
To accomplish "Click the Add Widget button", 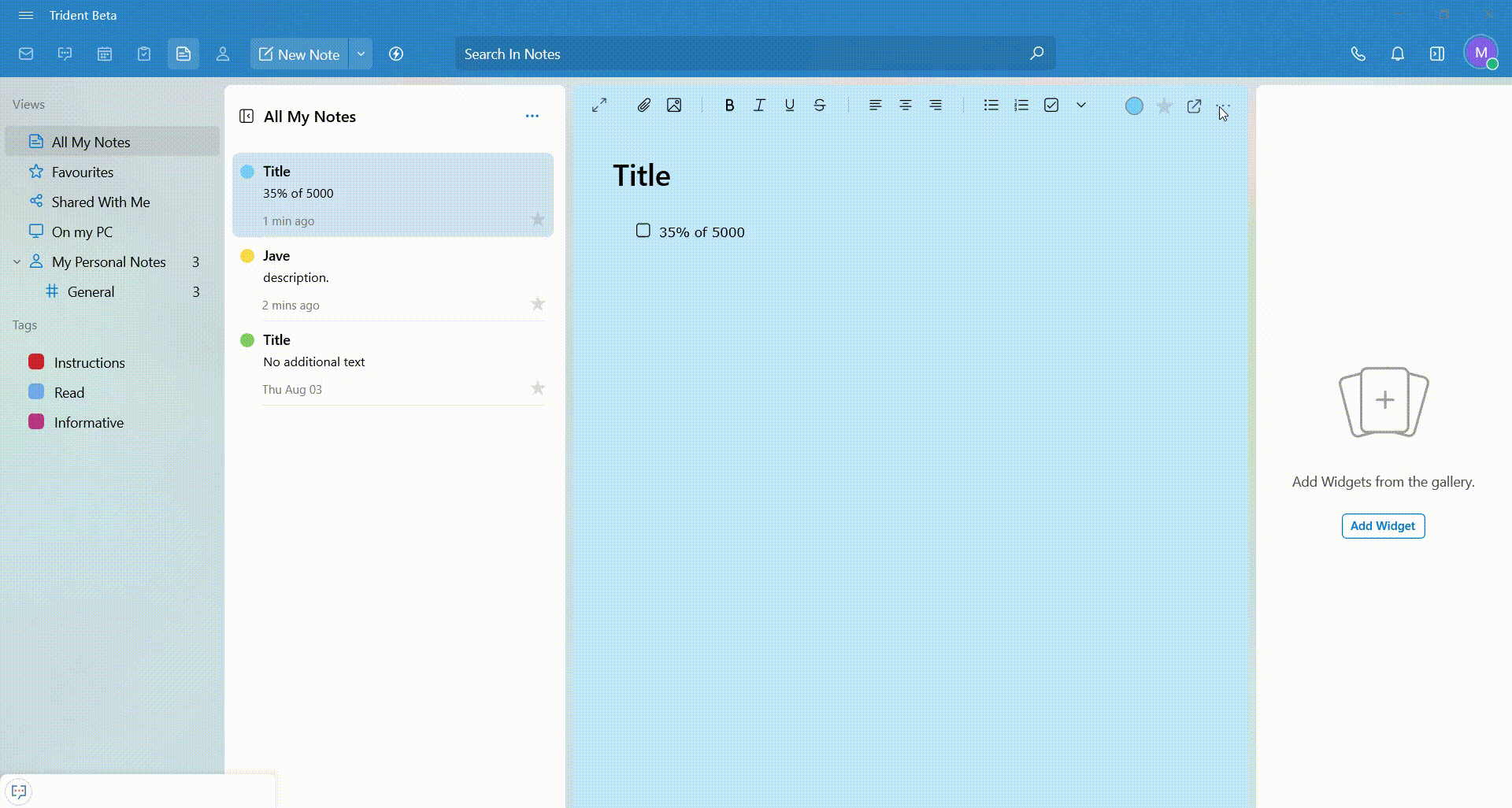I will pos(1383,526).
